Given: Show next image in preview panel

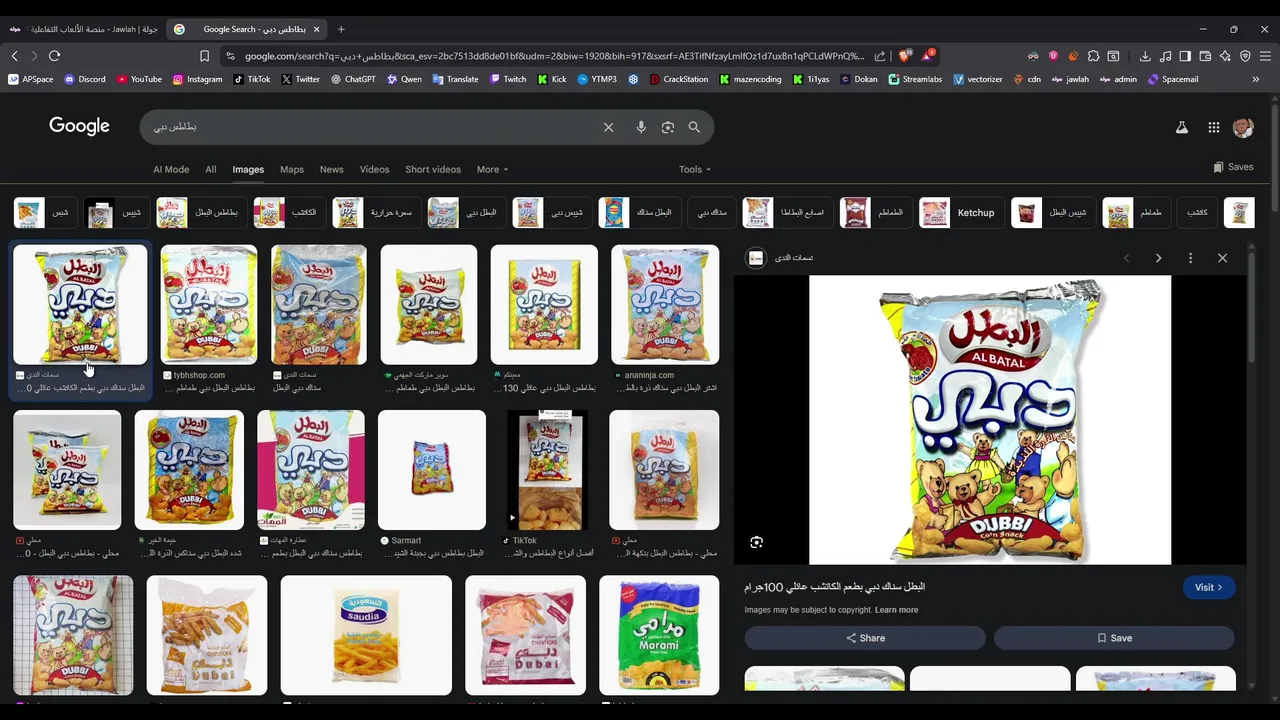Looking at the screenshot, I should click(x=1158, y=258).
